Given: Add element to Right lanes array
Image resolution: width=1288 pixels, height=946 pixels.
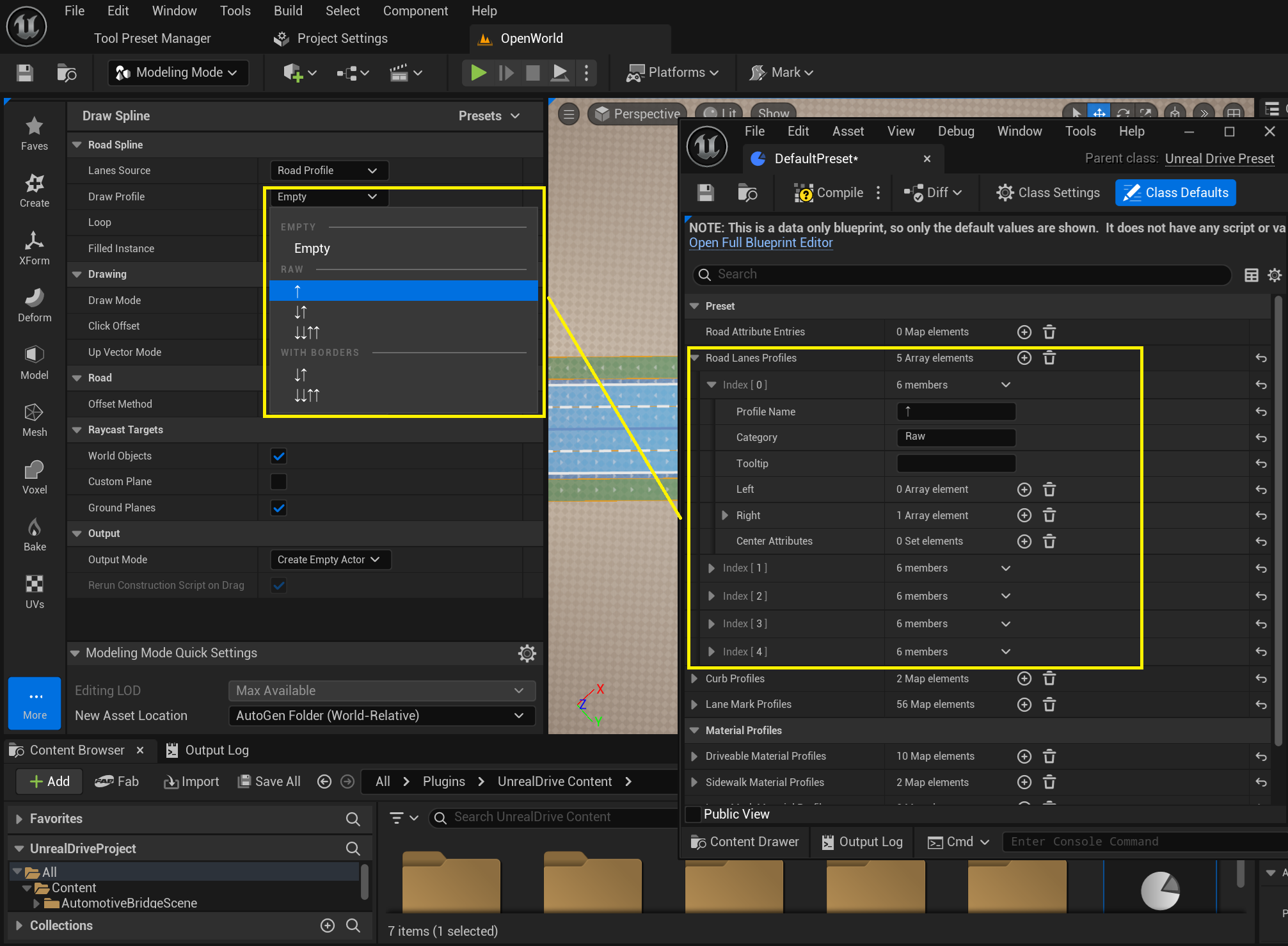Looking at the screenshot, I should coord(1024,515).
